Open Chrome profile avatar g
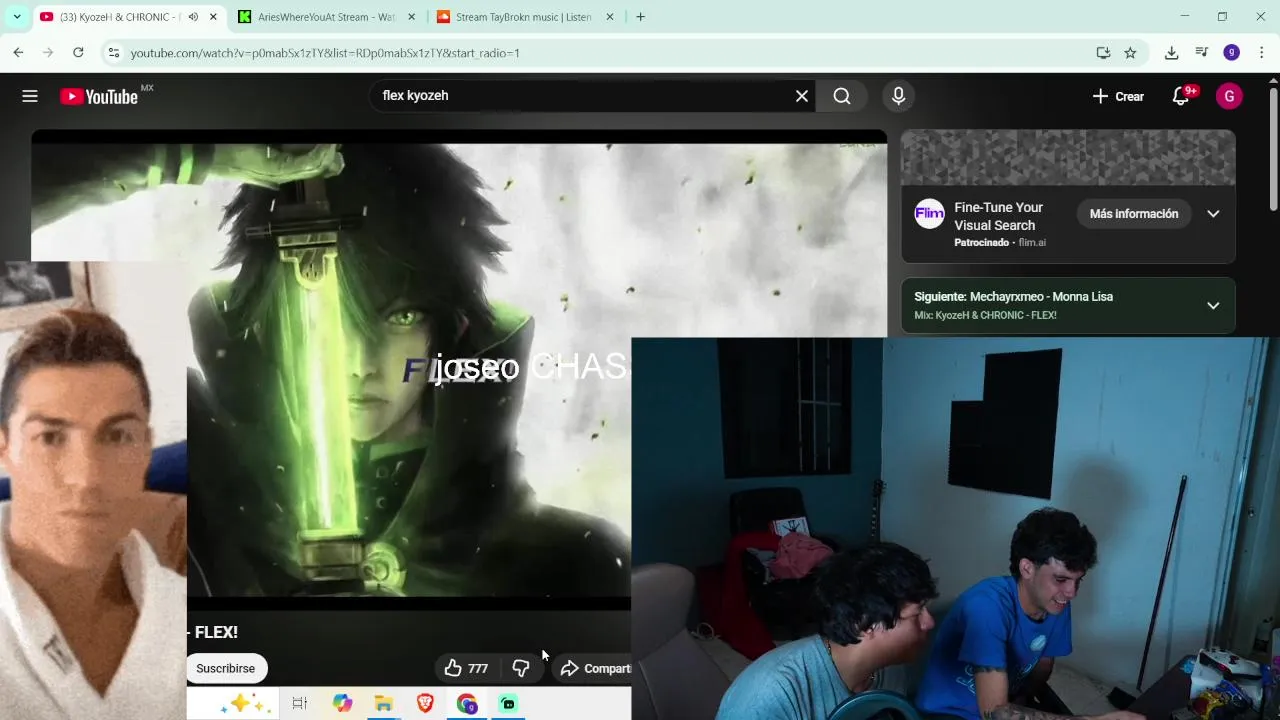This screenshot has height=720, width=1280. tap(1232, 52)
